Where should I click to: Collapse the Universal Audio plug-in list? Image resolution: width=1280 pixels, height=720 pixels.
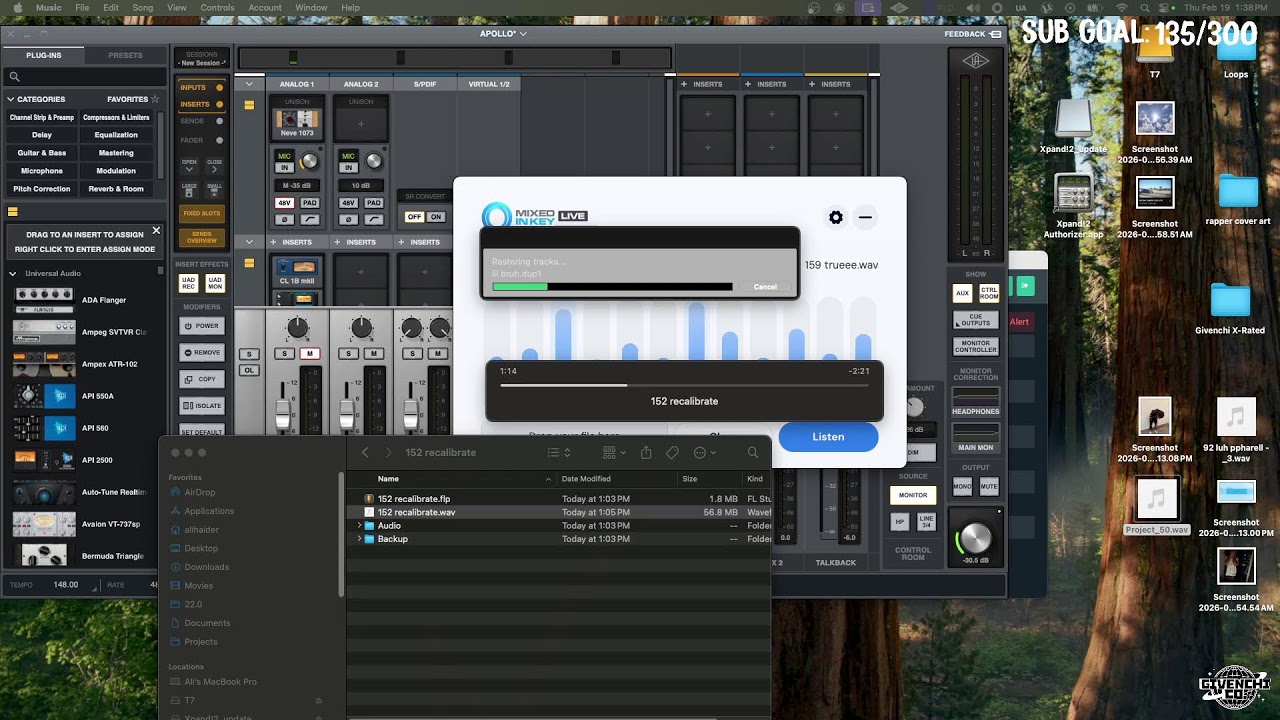pyautogui.click(x=12, y=273)
